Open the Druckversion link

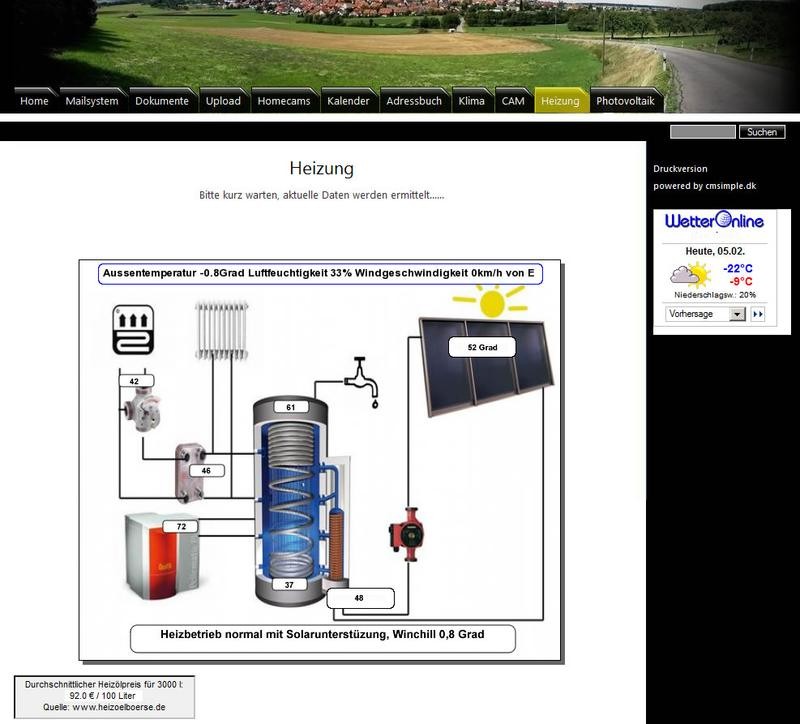point(680,169)
